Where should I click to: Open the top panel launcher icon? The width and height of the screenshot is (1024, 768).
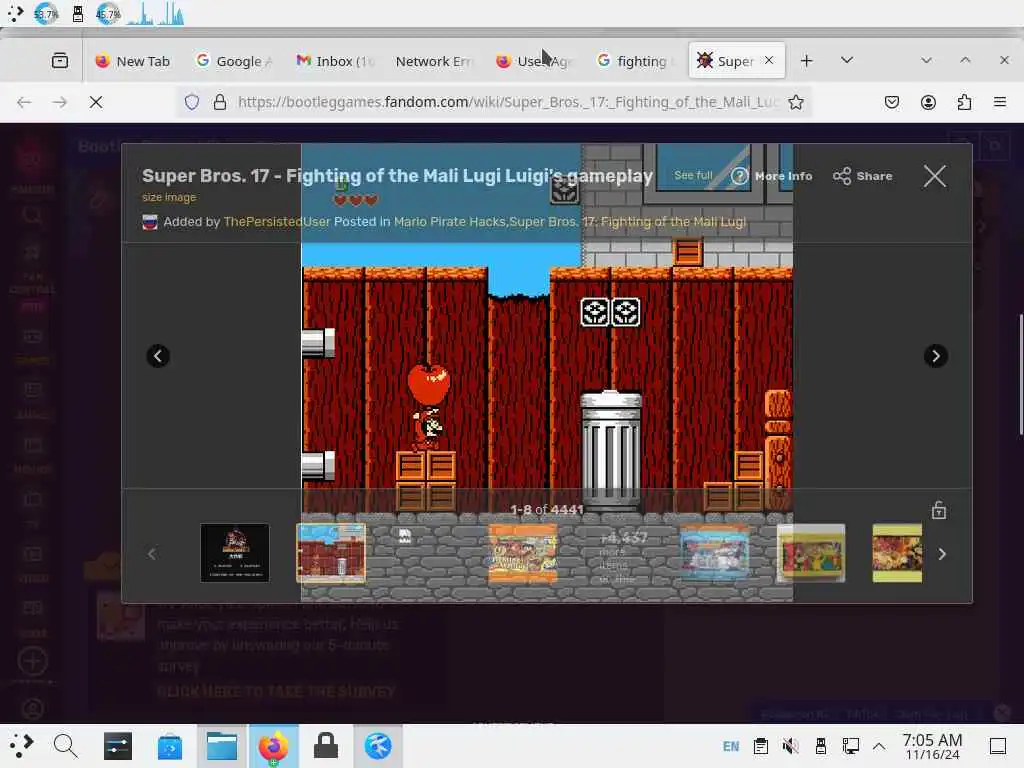tap(15, 13)
